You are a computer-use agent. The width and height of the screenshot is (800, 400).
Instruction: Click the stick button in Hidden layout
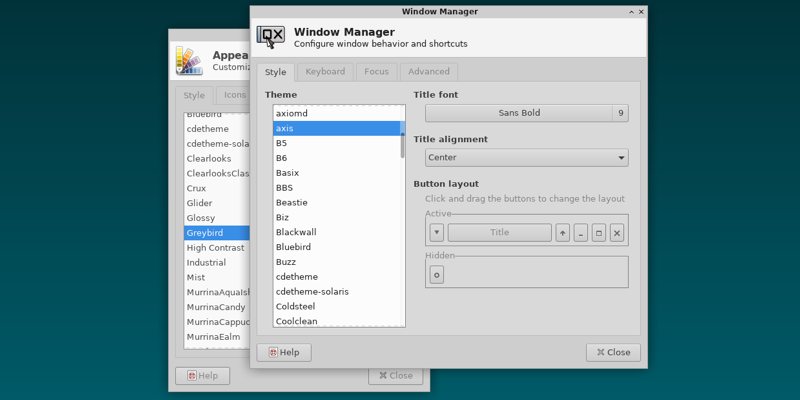[x=436, y=274]
